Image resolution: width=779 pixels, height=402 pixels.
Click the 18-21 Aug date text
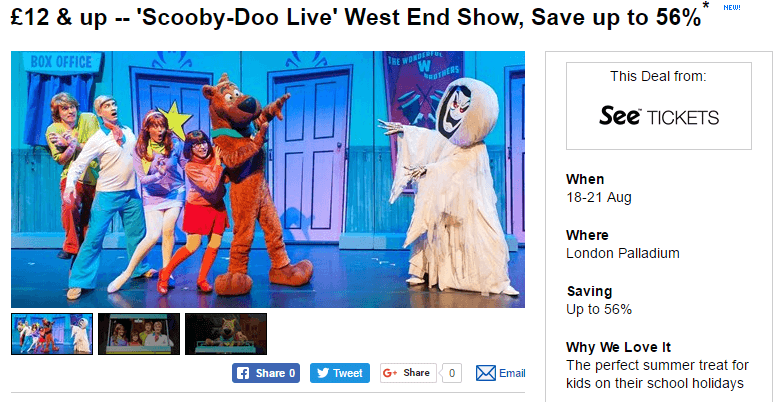tap(599, 197)
